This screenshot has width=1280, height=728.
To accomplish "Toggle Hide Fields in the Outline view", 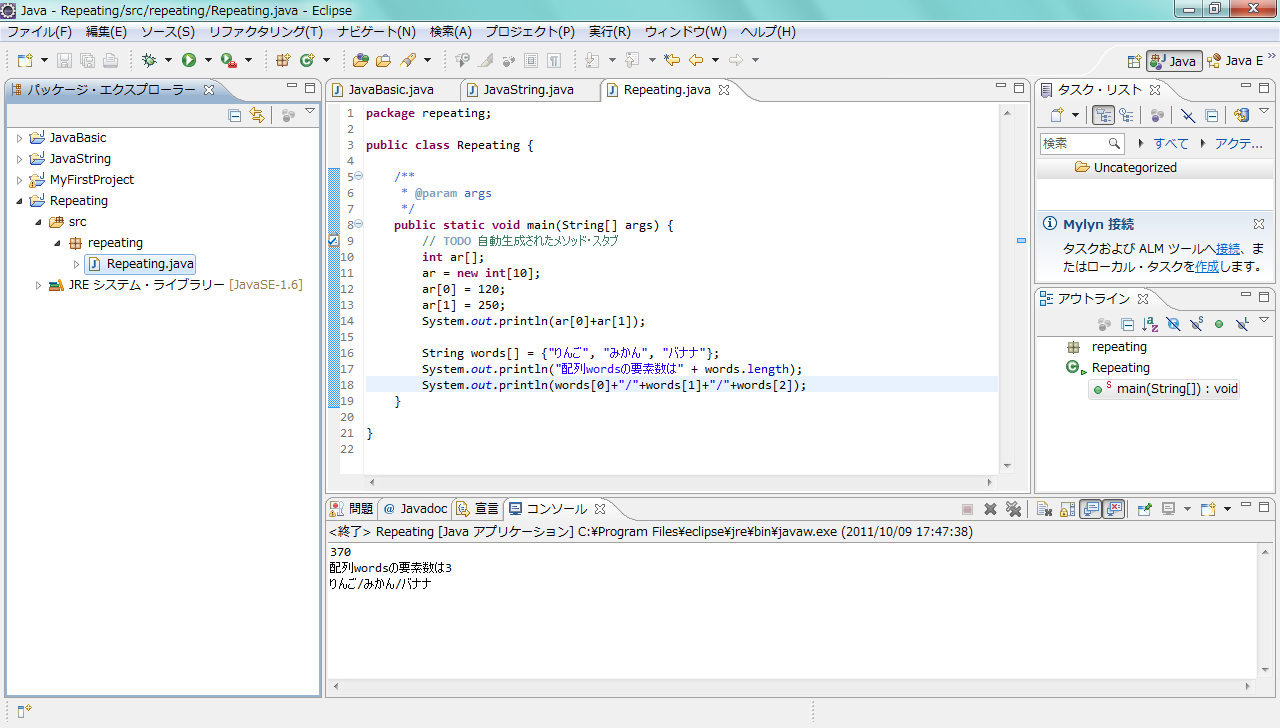I will coord(1172,324).
